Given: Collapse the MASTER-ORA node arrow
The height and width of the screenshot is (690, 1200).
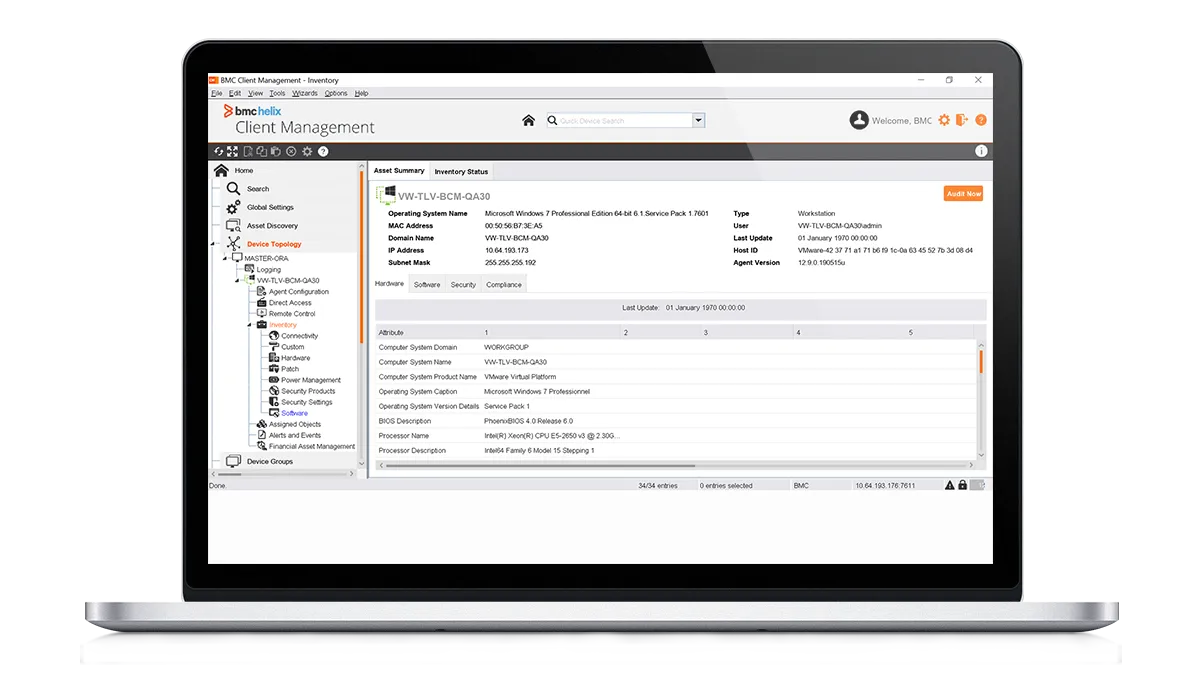Looking at the screenshot, I should click(x=227, y=258).
